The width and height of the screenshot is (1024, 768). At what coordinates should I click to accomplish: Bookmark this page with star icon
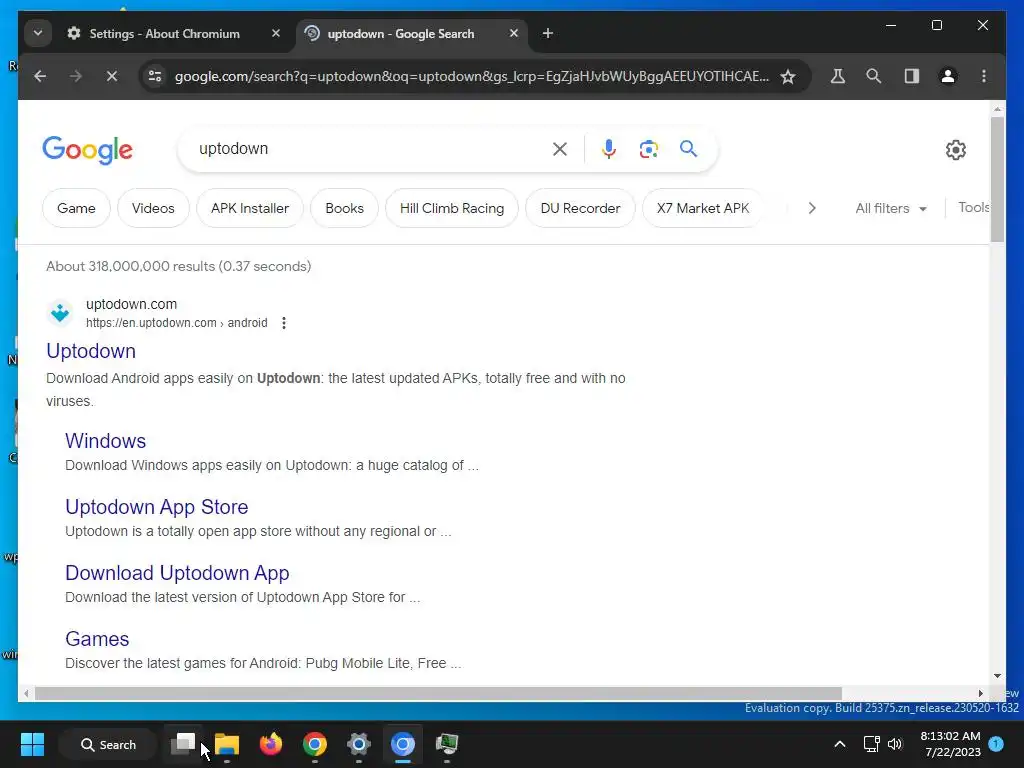coord(788,76)
